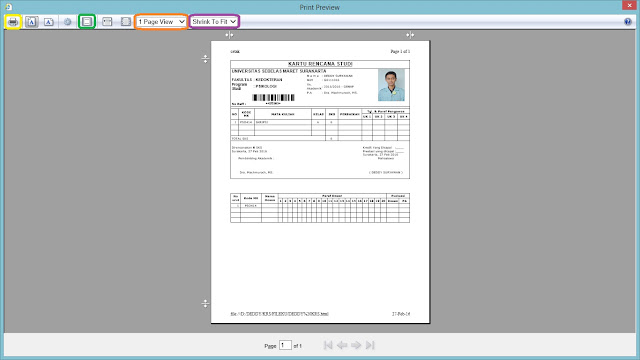Screen dimensions: 640x360
Task: Open Help via question mark icon
Action: 628,22
